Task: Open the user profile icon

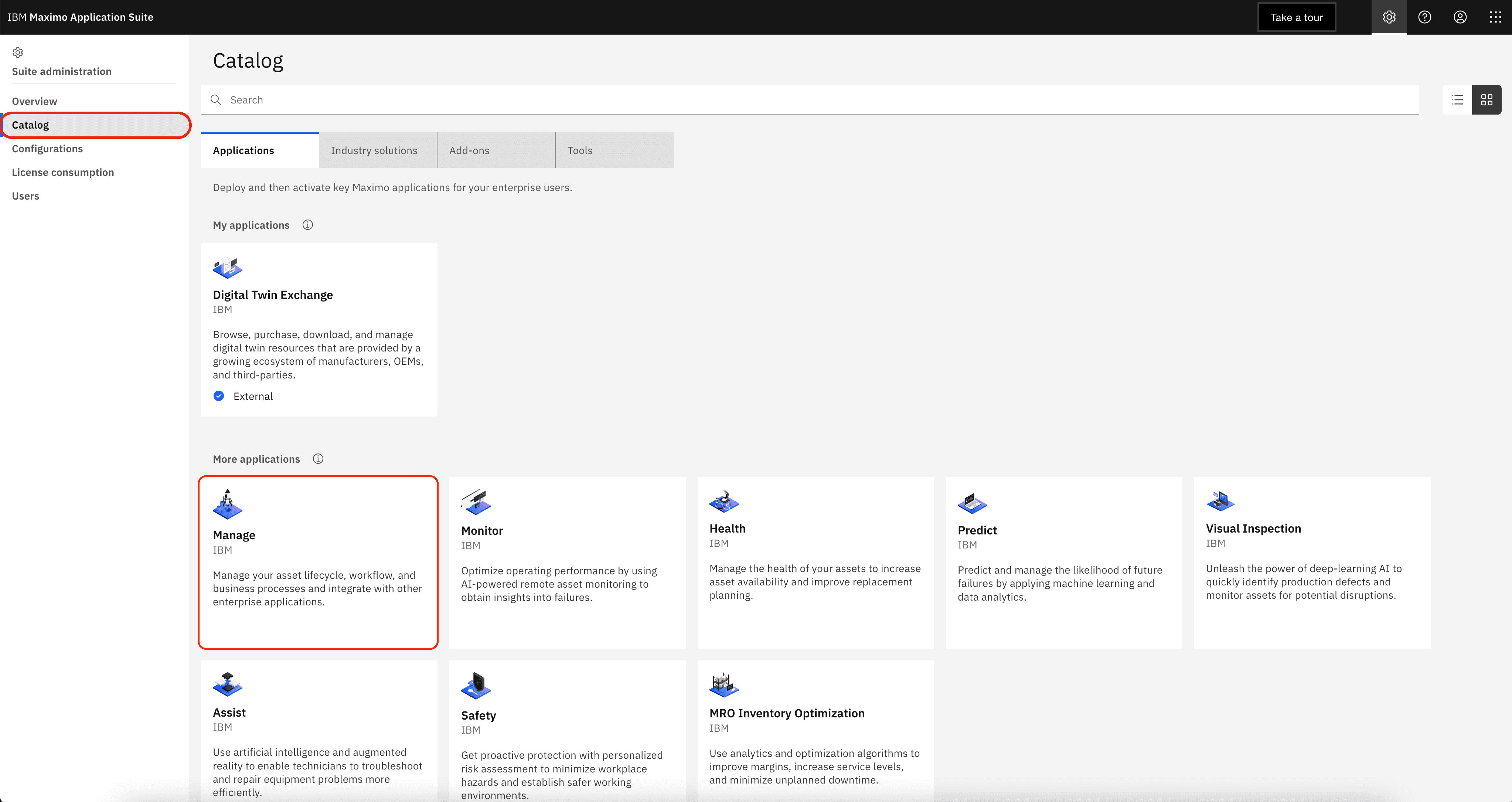Action: (x=1460, y=17)
